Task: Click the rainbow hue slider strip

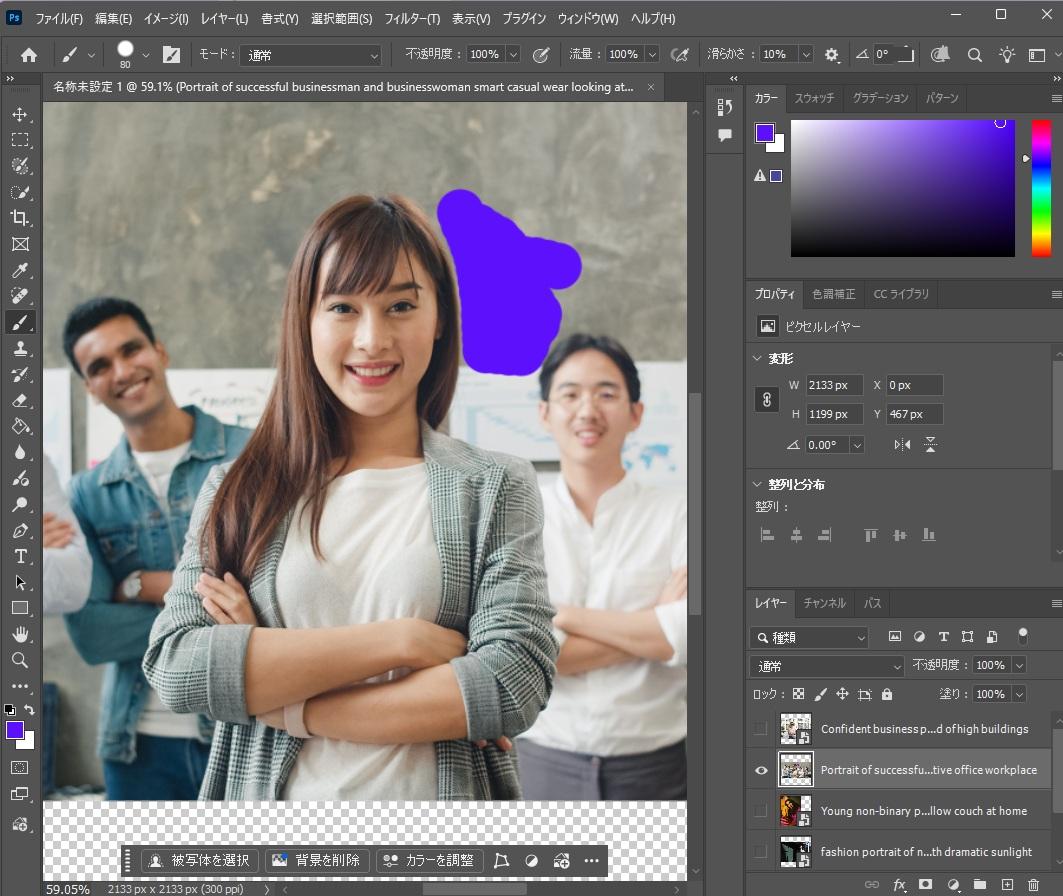Action: pyautogui.click(x=1040, y=188)
